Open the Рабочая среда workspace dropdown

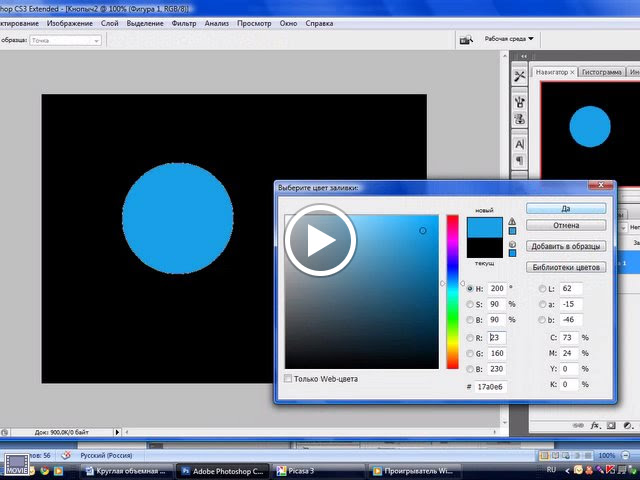click(509, 39)
